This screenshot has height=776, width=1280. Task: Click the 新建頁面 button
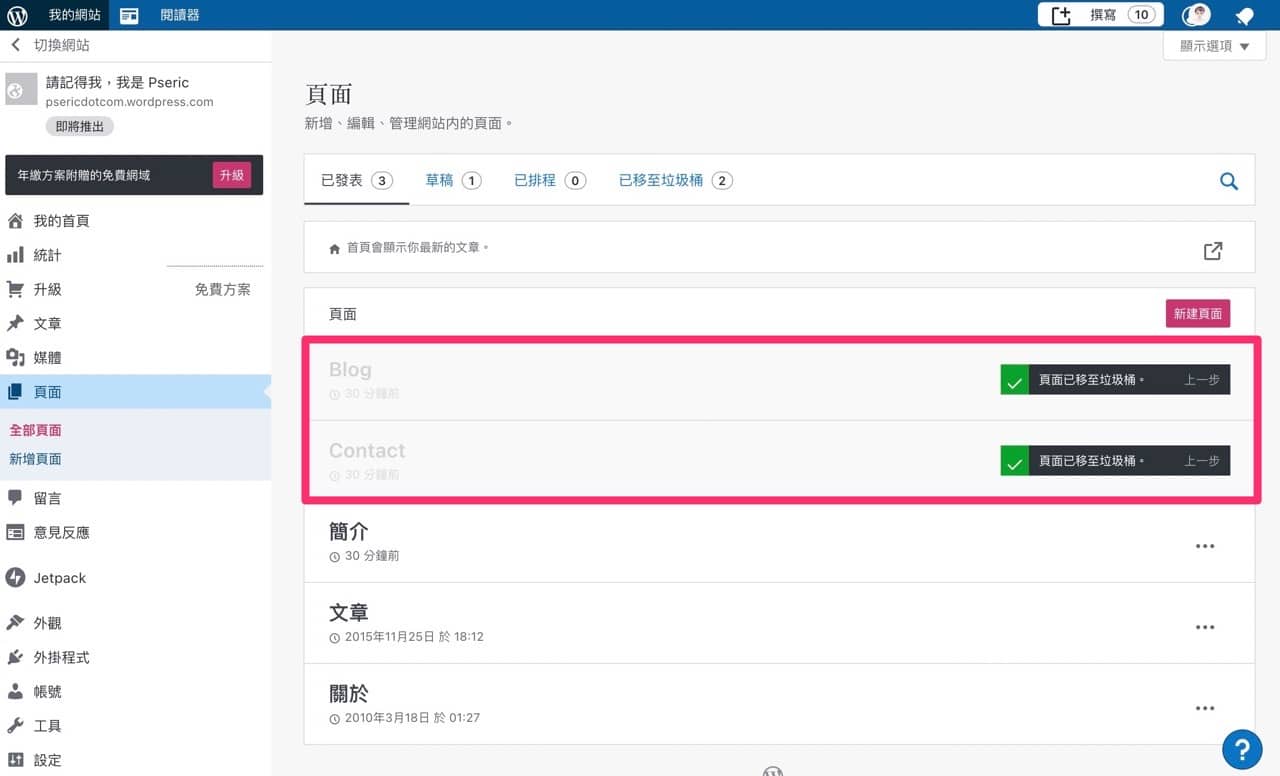[x=1198, y=313]
